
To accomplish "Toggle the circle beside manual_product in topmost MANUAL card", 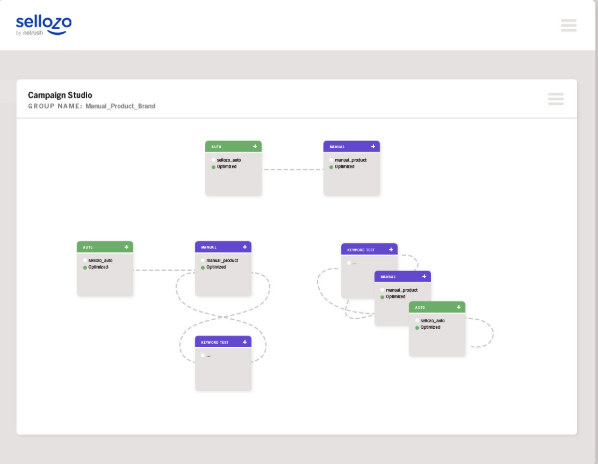I will 331,160.
